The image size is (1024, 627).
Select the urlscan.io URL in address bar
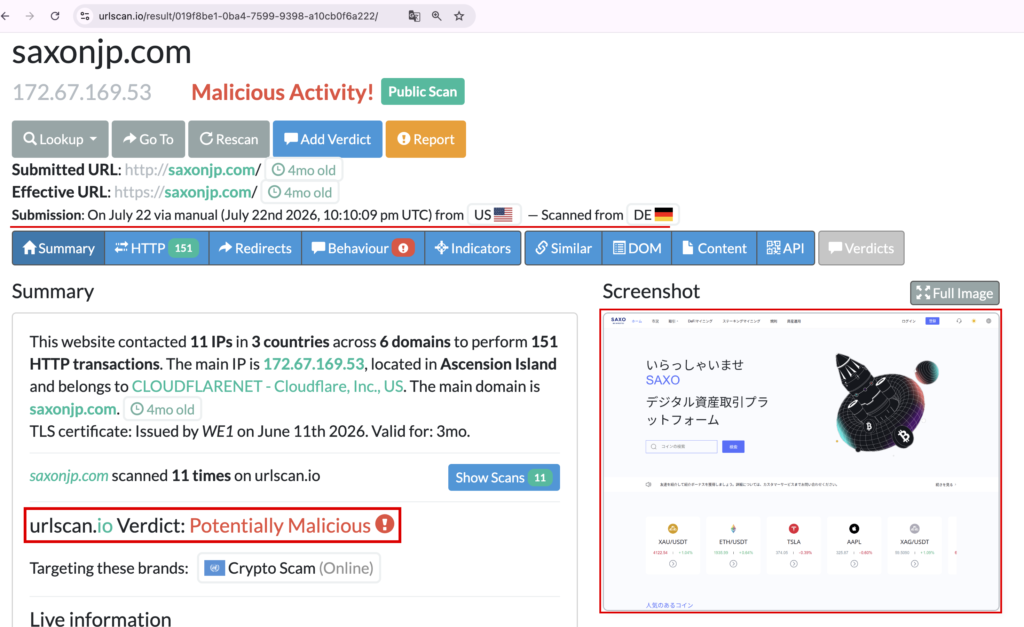coord(238,16)
